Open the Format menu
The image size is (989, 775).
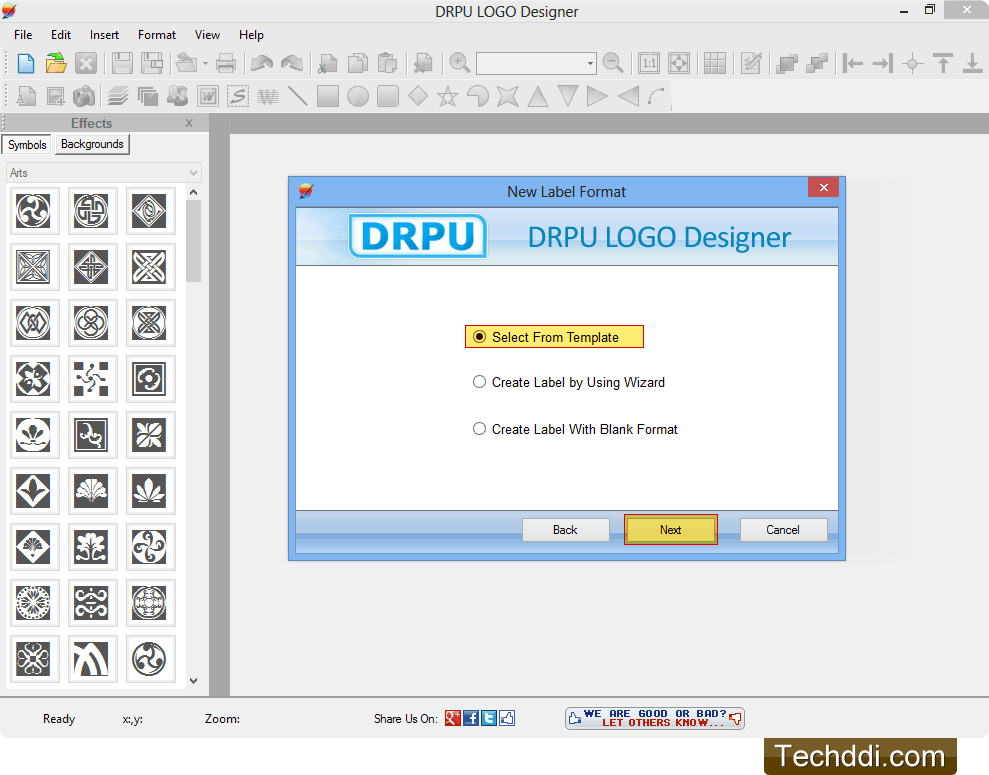coord(157,35)
